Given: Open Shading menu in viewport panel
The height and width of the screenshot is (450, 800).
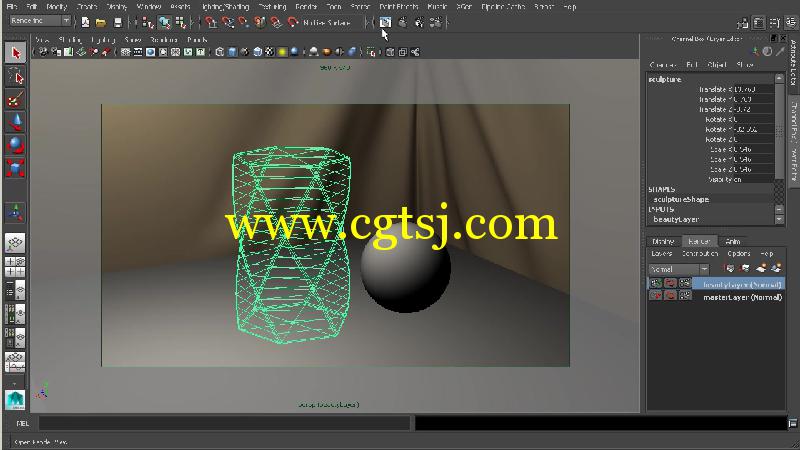Looking at the screenshot, I should 69,40.
